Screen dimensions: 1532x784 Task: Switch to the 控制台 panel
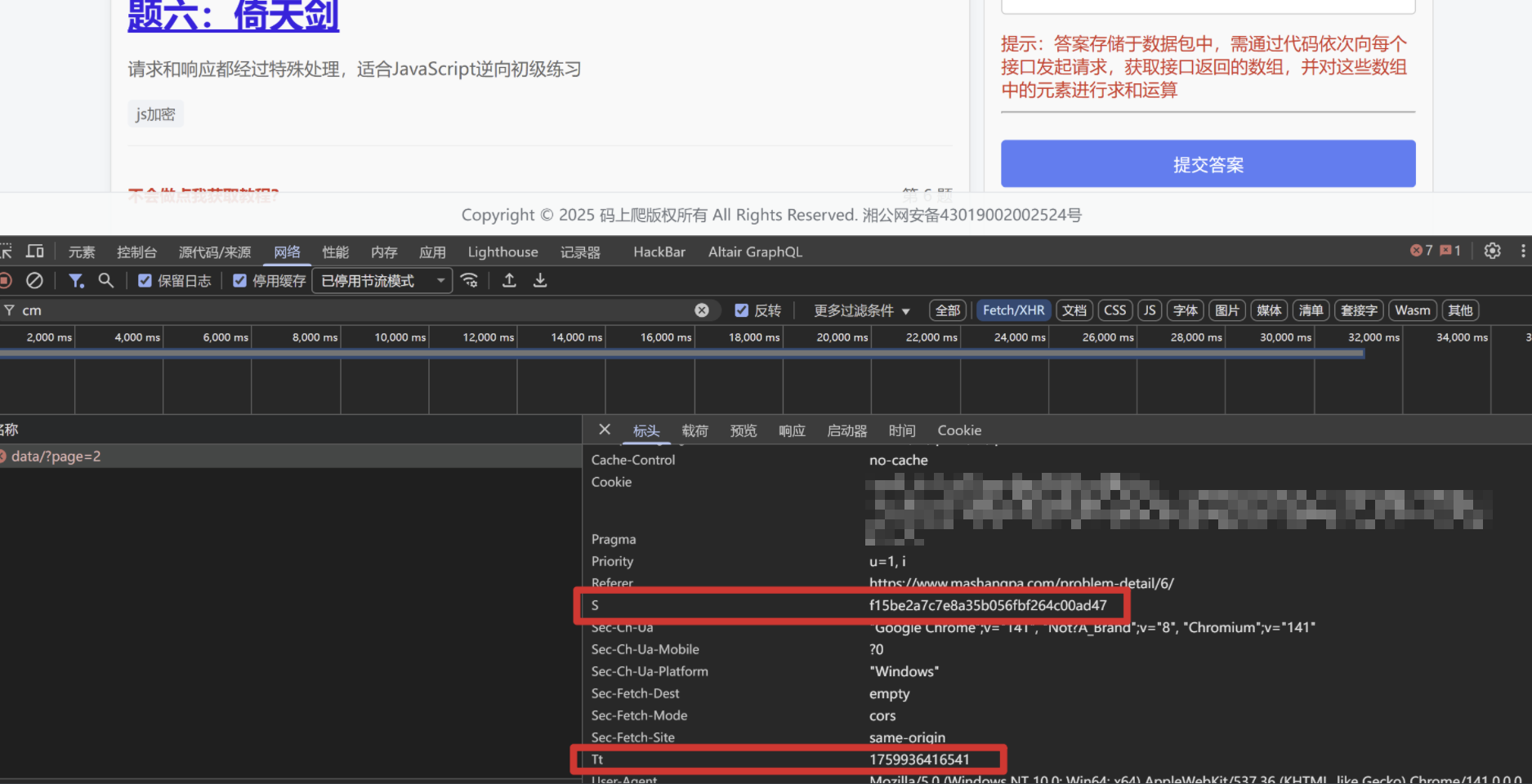pyautogui.click(x=136, y=252)
